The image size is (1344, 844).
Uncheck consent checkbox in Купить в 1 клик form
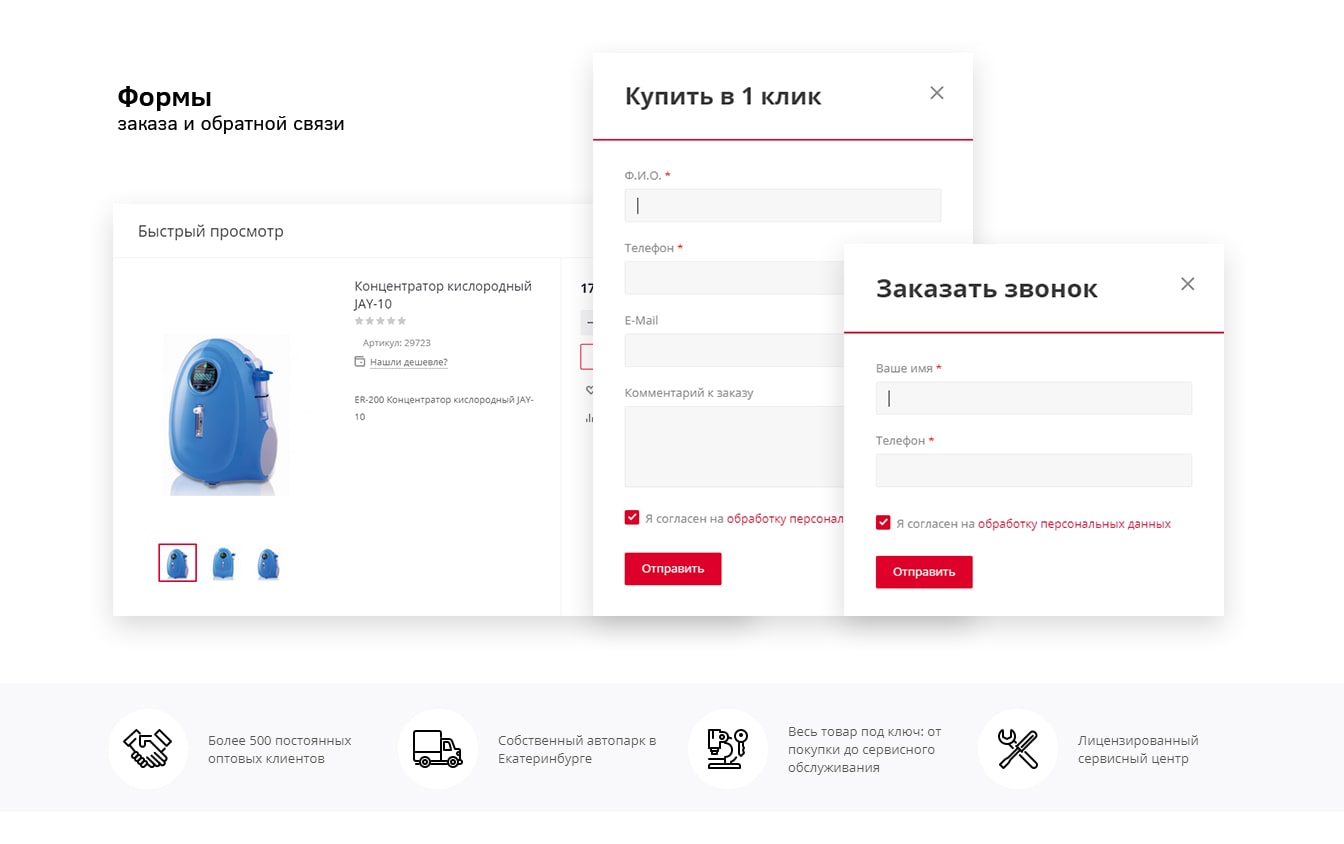[632, 517]
